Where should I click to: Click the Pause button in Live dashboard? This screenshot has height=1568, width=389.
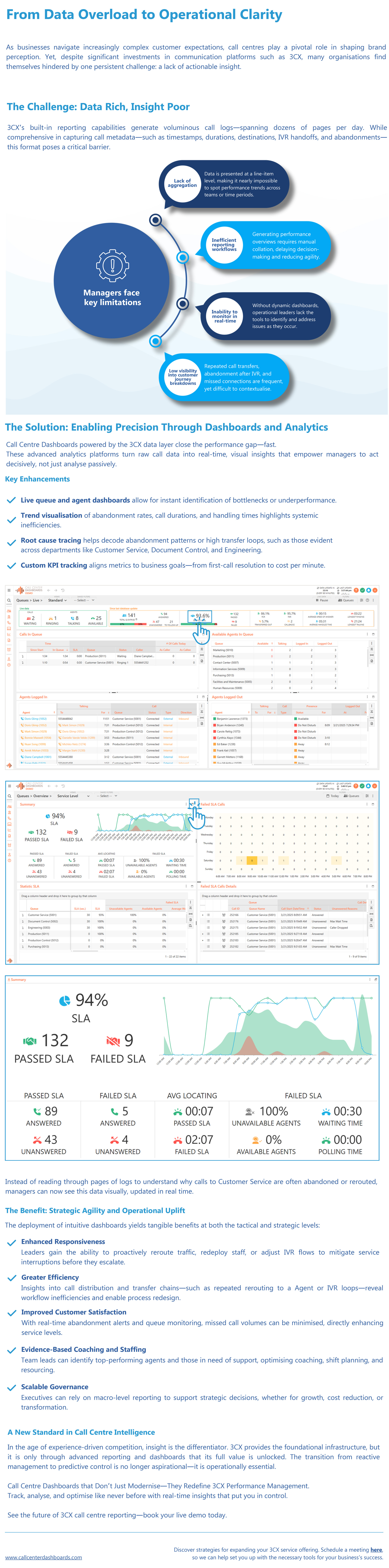(x=322, y=600)
